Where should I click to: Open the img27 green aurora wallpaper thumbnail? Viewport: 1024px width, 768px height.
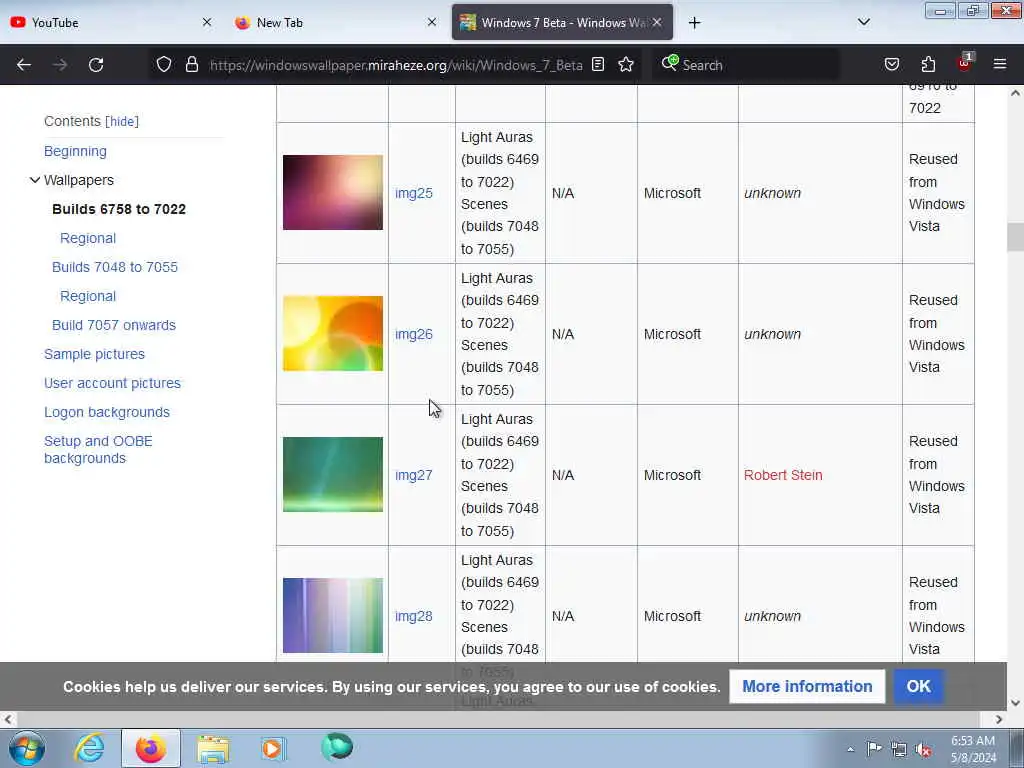(333, 475)
